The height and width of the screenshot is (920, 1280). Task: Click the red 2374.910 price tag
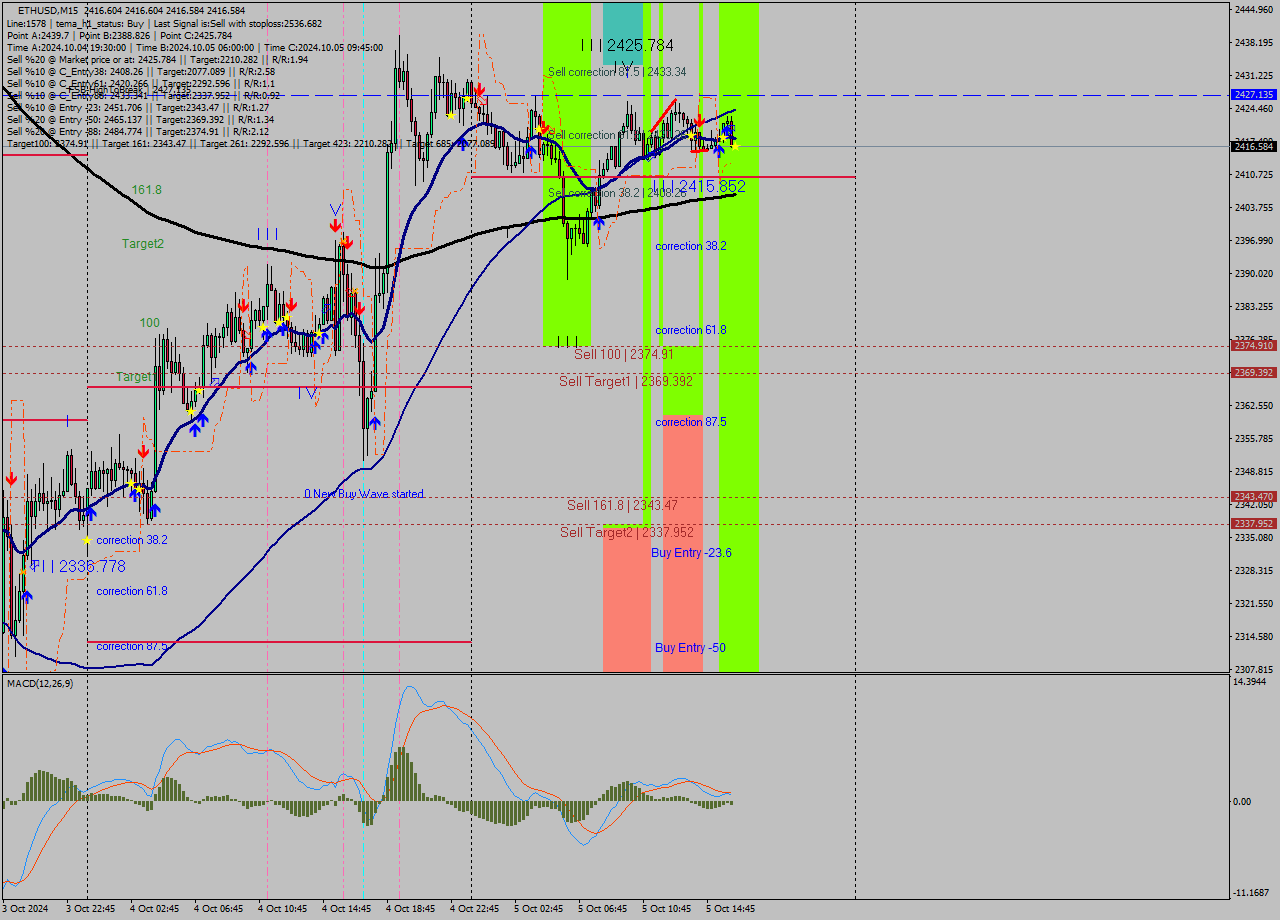pos(1254,345)
